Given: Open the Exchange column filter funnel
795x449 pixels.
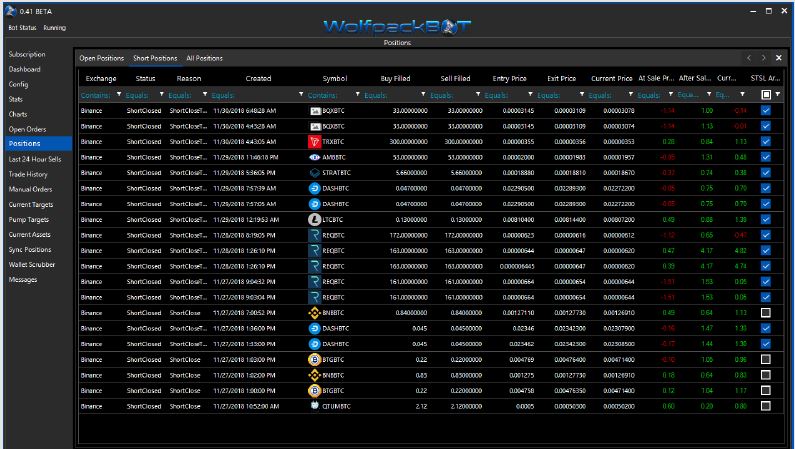Looking at the screenshot, I should pyautogui.click(x=119, y=94).
